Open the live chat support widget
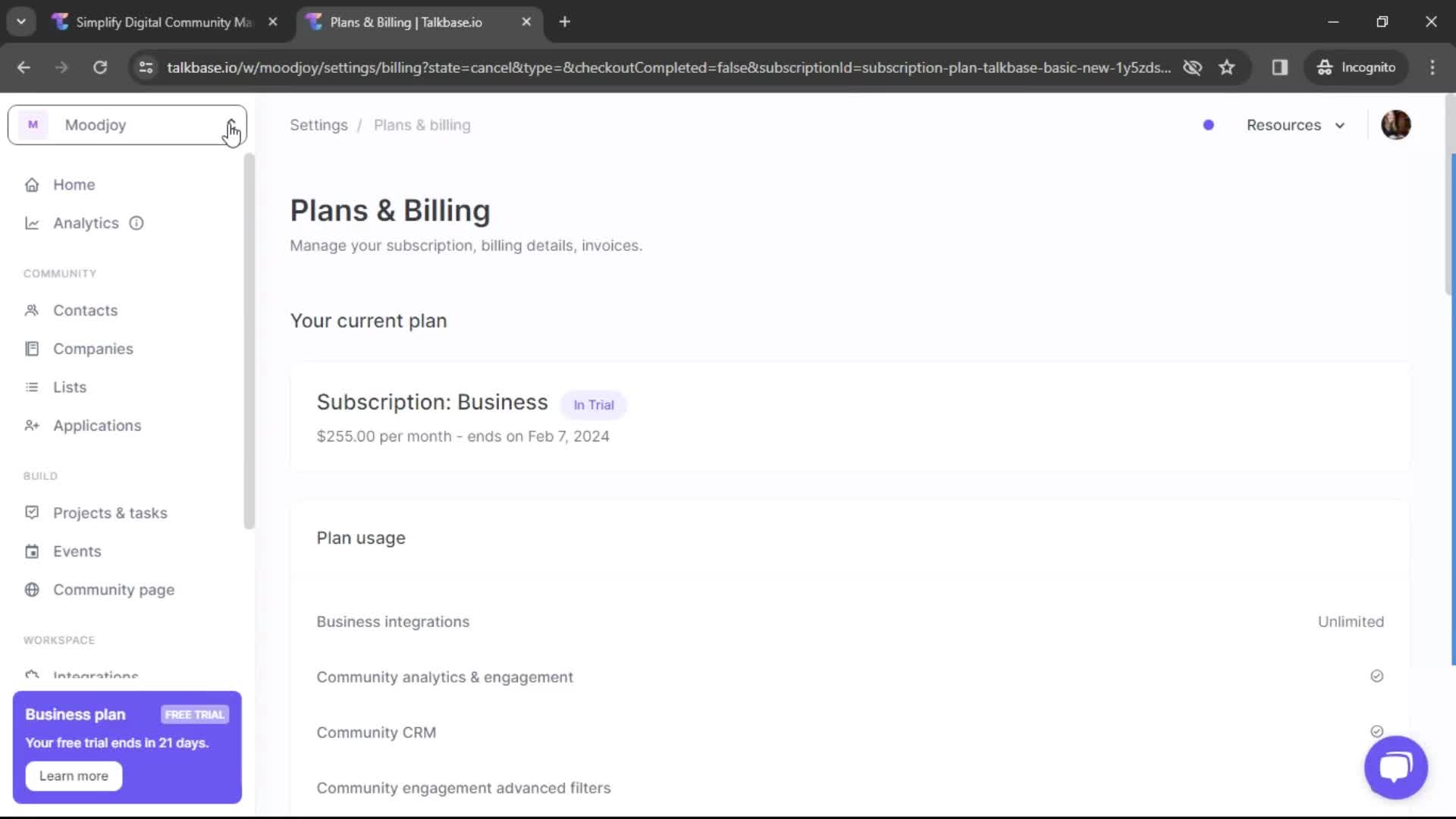The width and height of the screenshot is (1456, 819). [1395, 766]
